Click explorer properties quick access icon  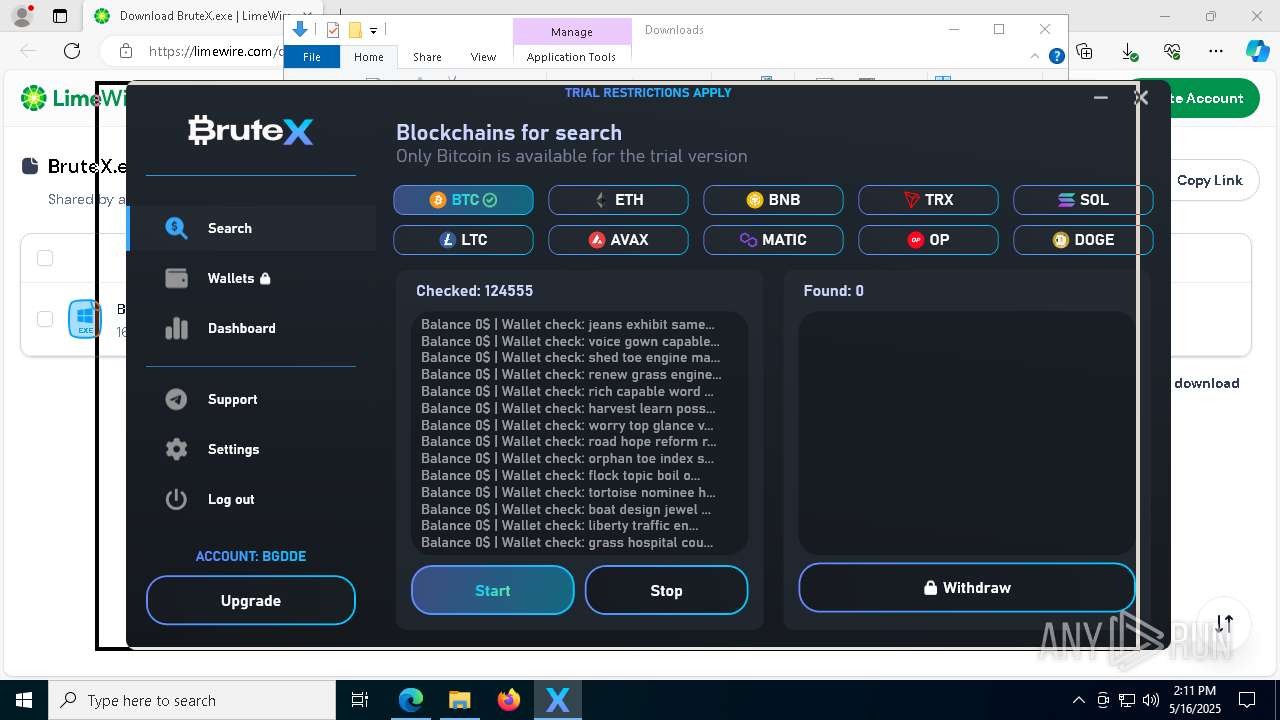point(333,30)
